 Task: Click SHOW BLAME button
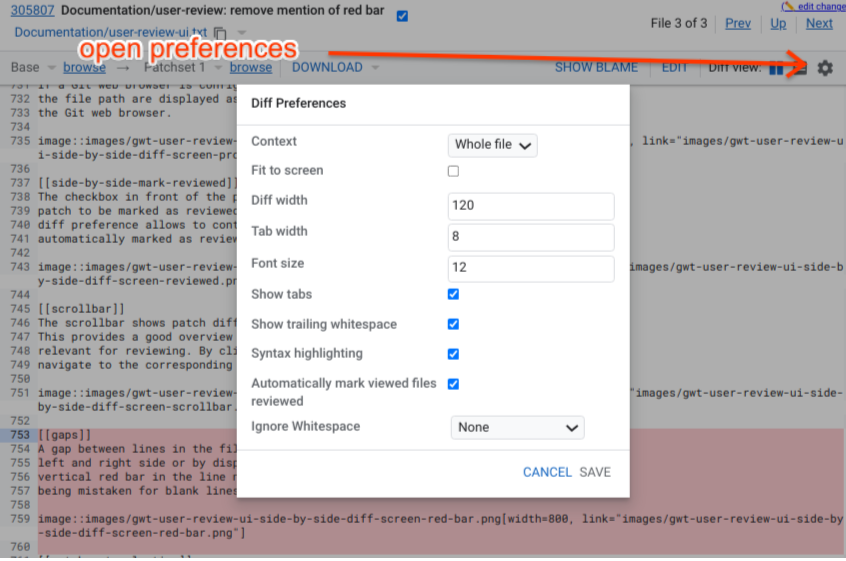[x=596, y=67]
